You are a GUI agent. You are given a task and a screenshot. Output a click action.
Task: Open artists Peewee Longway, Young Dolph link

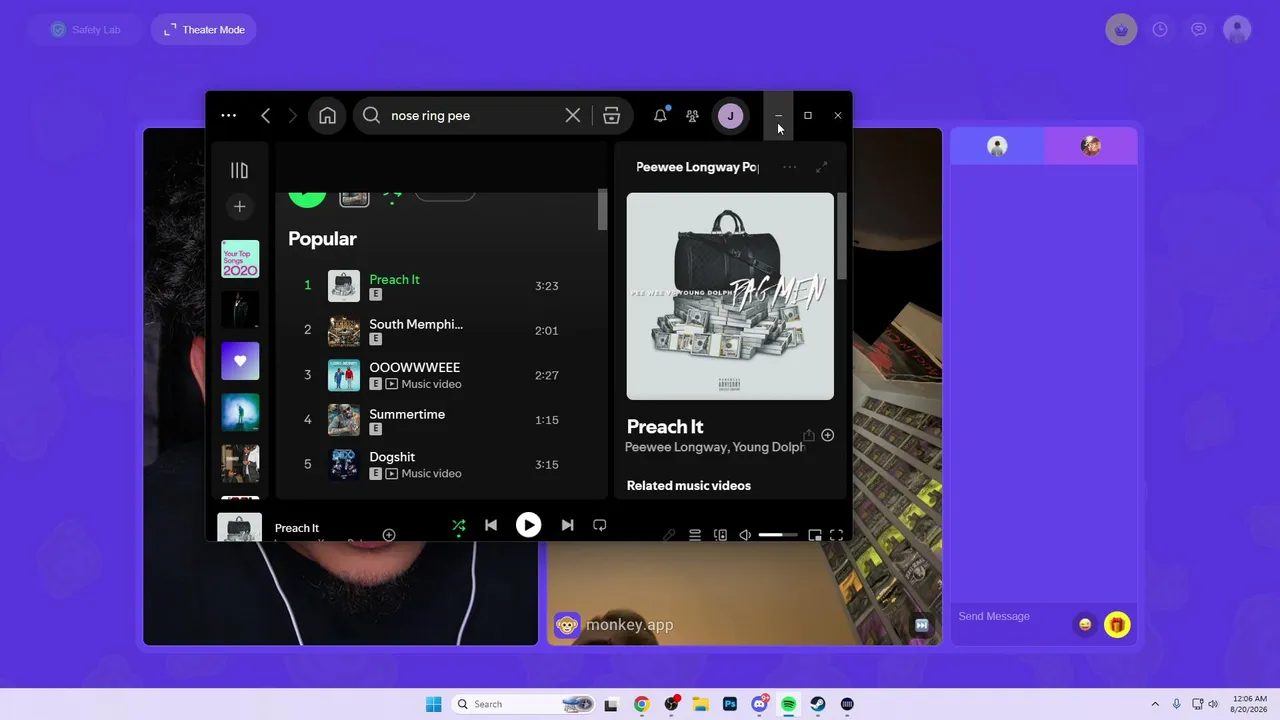click(x=715, y=448)
